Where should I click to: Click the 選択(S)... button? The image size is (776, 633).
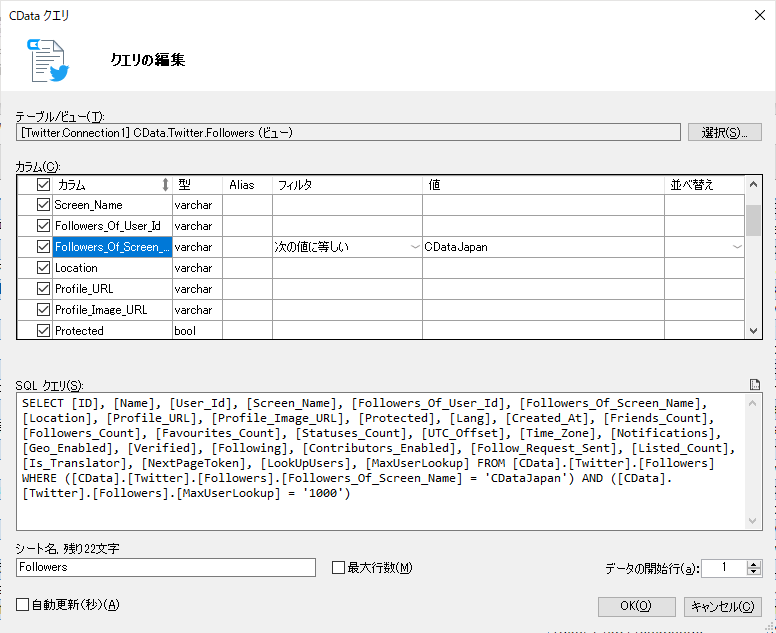point(725,132)
